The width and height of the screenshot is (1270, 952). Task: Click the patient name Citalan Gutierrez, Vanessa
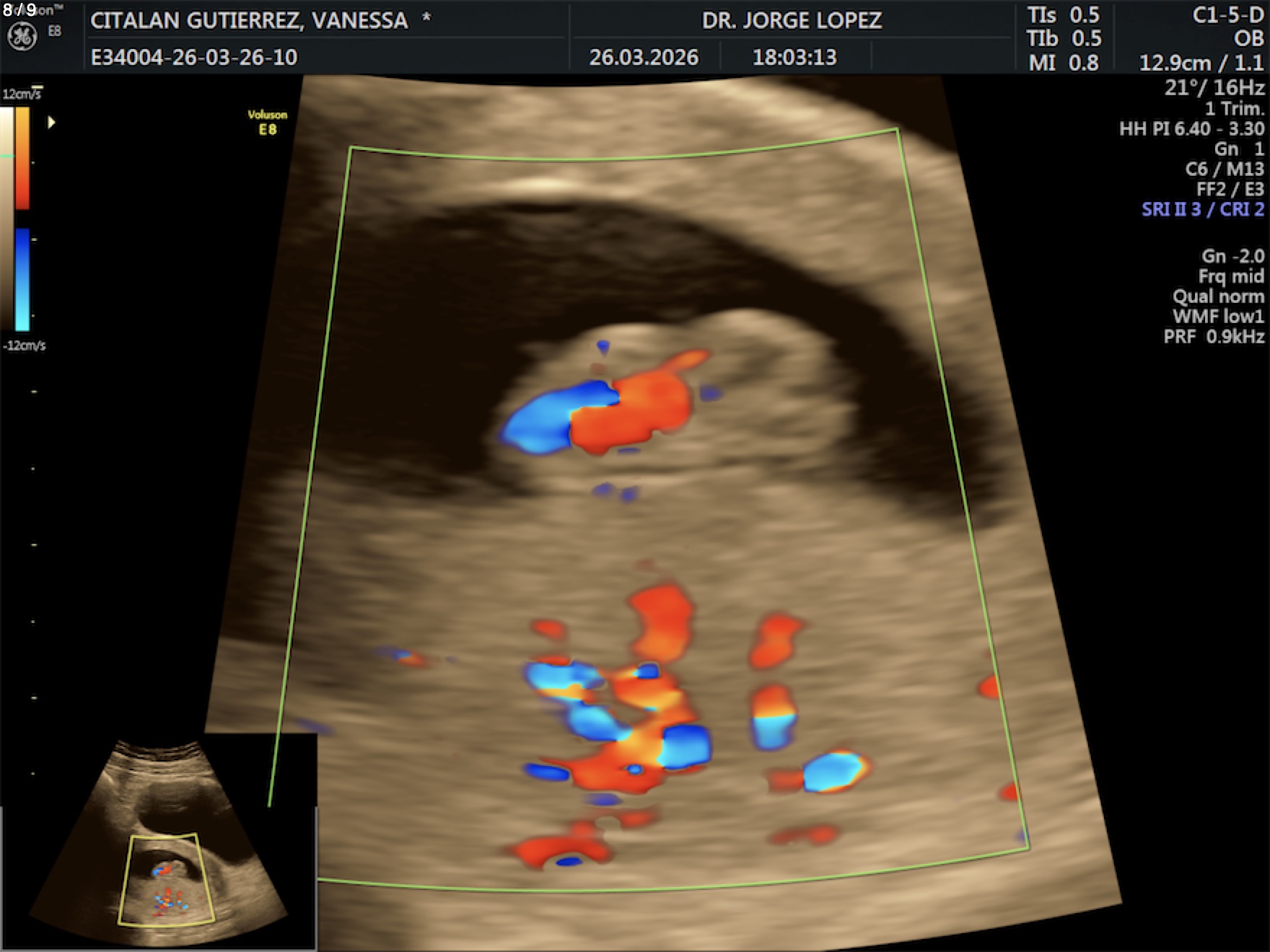(249, 20)
